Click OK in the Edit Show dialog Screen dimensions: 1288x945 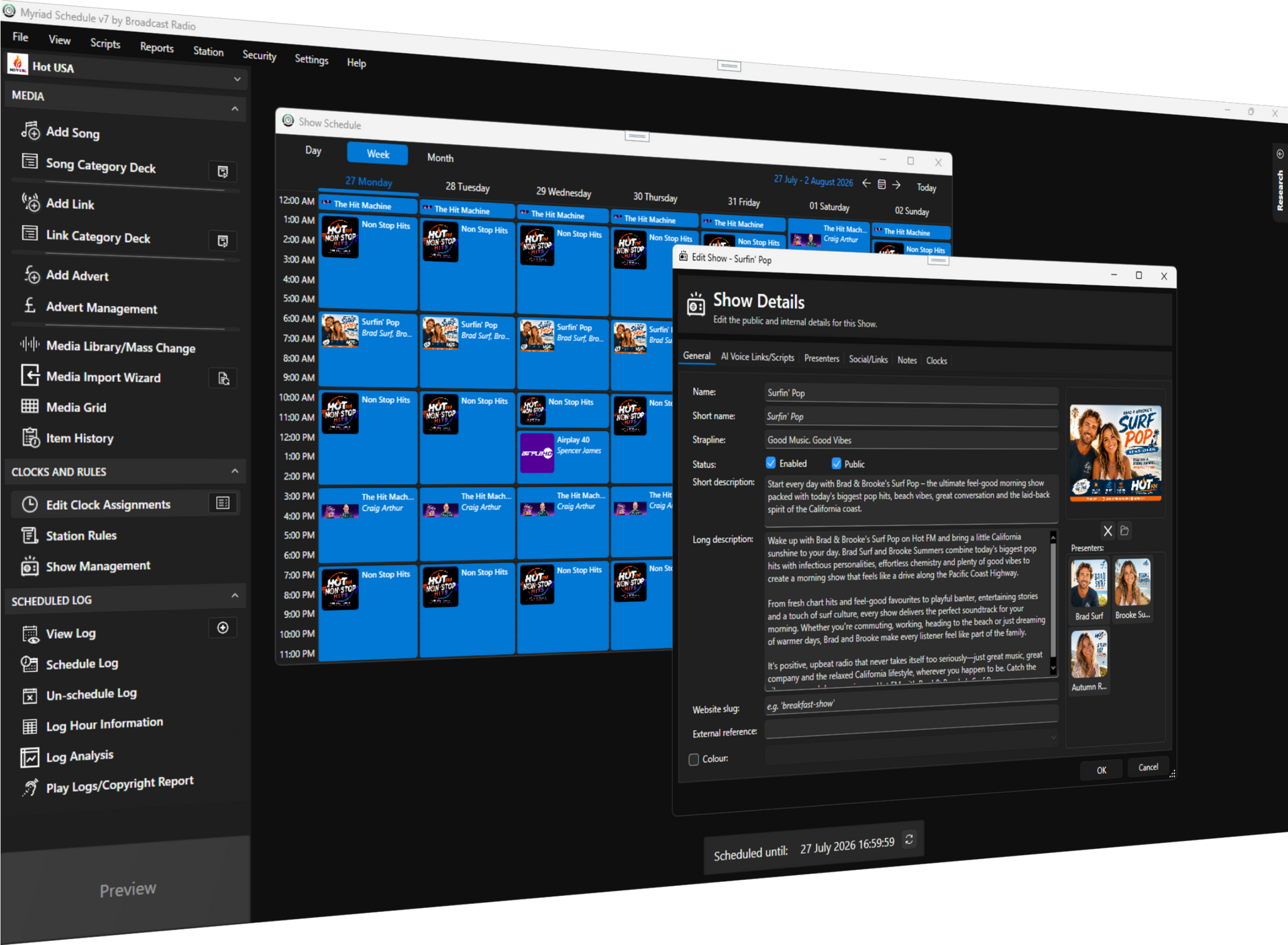click(x=1102, y=770)
